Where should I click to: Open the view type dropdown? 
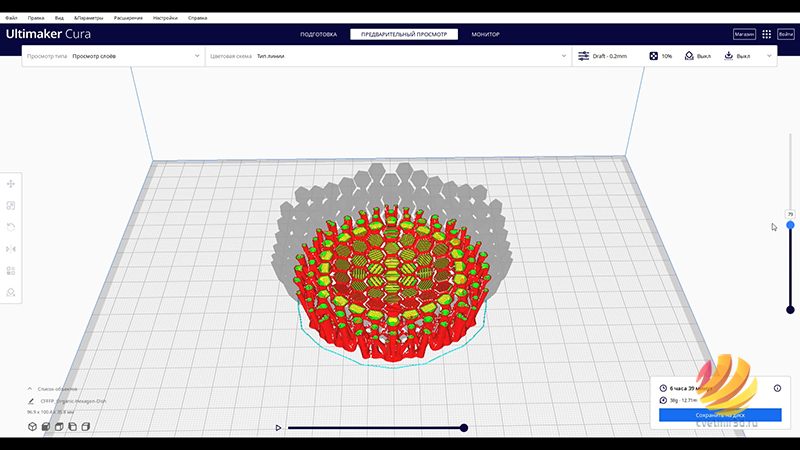tap(113, 56)
